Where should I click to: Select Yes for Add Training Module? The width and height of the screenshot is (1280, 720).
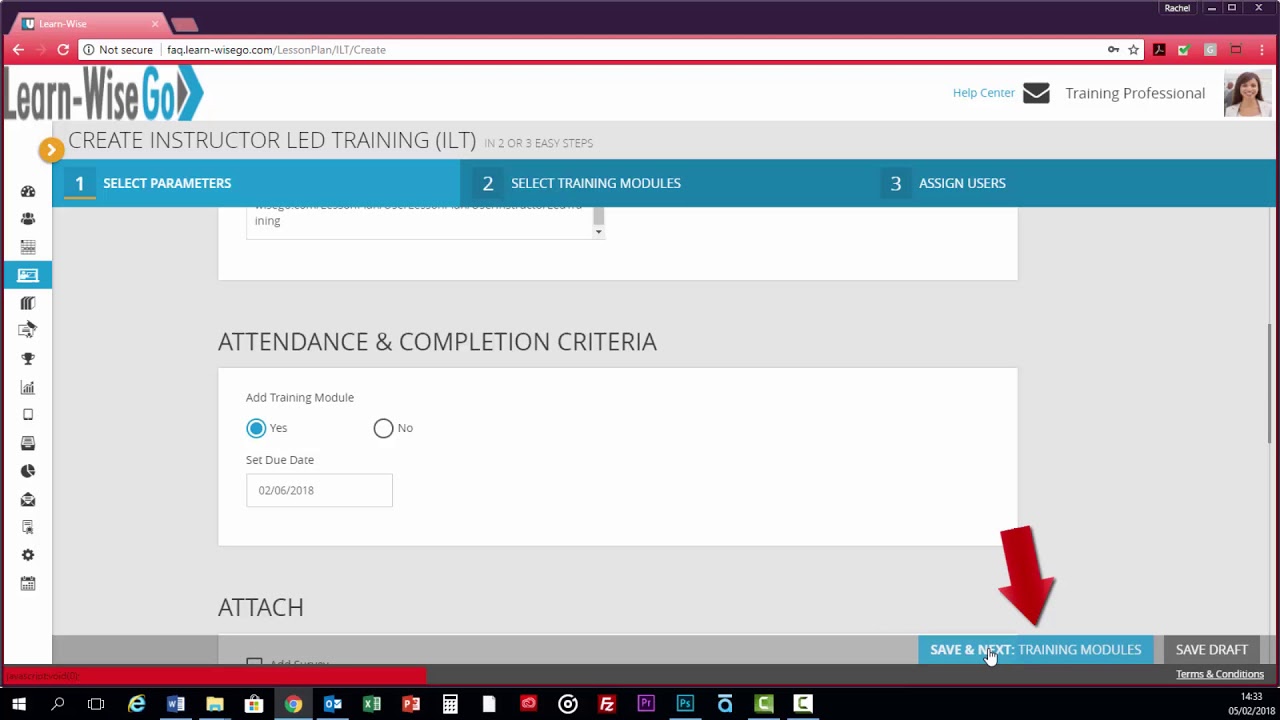[256, 428]
